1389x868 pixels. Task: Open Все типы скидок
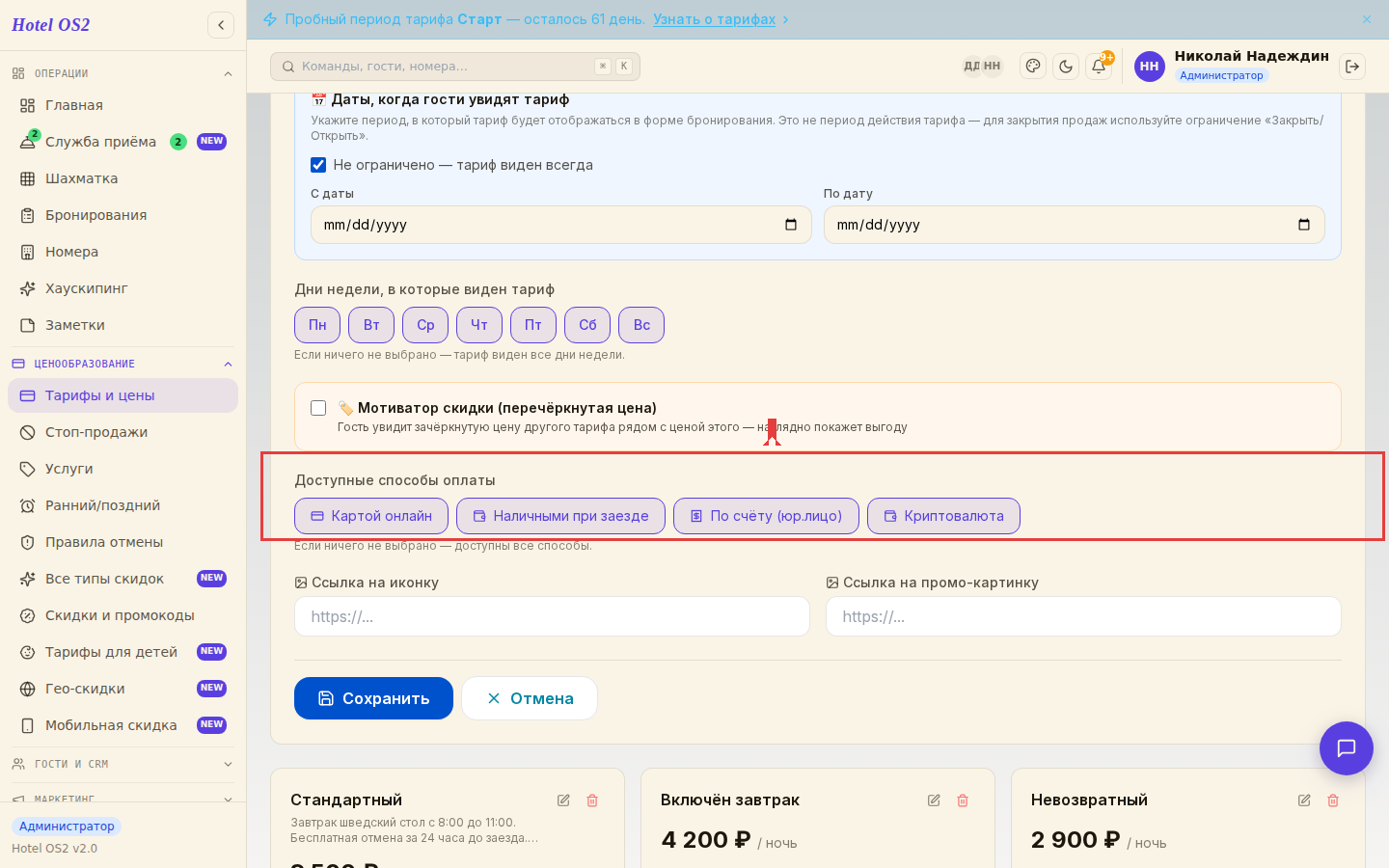coord(123,579)
